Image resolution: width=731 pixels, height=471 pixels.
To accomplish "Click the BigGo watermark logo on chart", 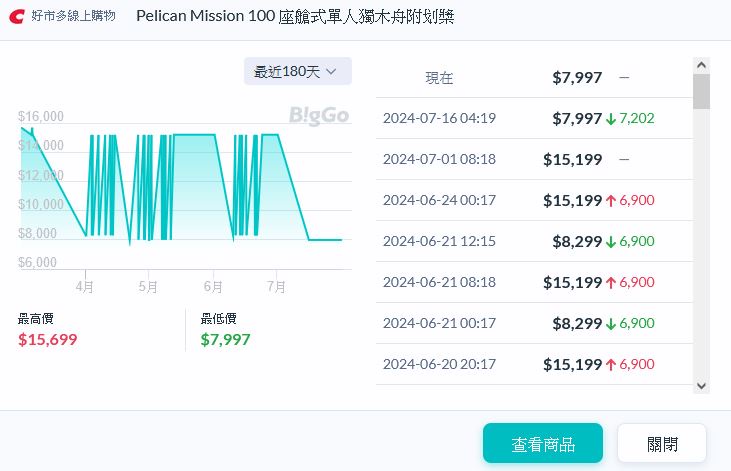I will point(319,115).
